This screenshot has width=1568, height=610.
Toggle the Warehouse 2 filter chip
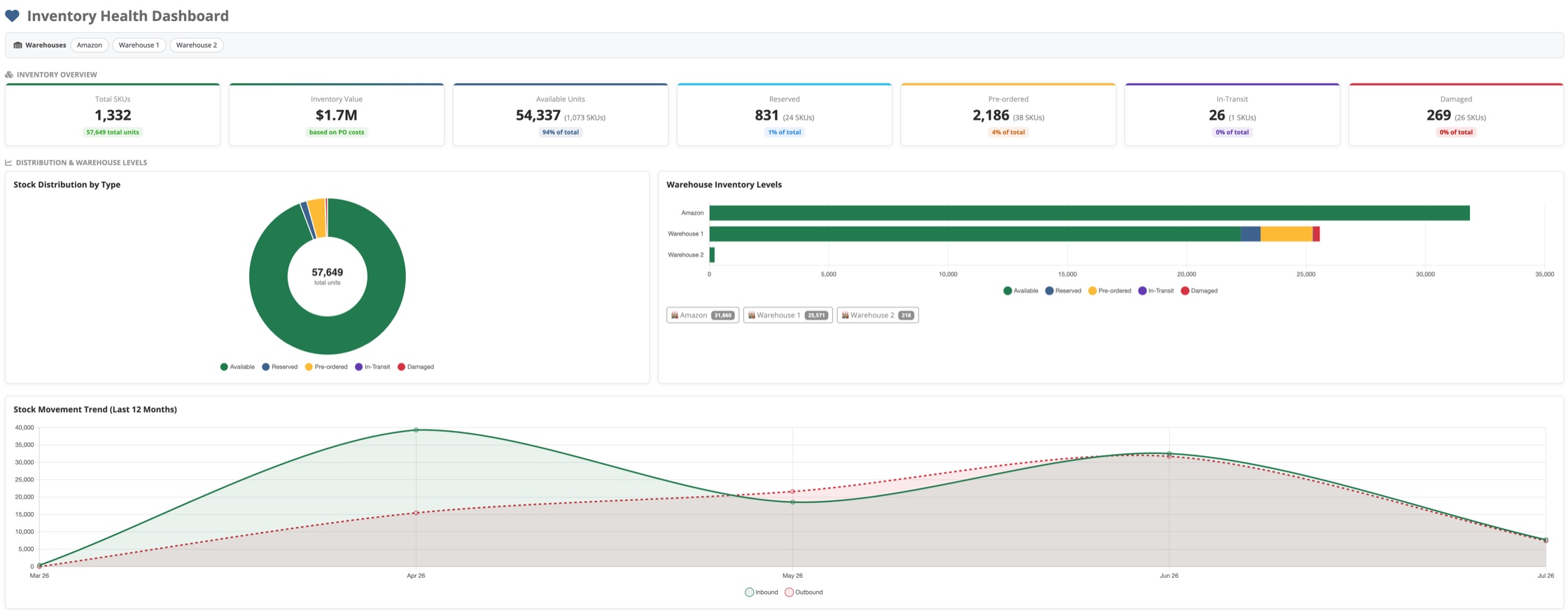[x=197, y=45]
